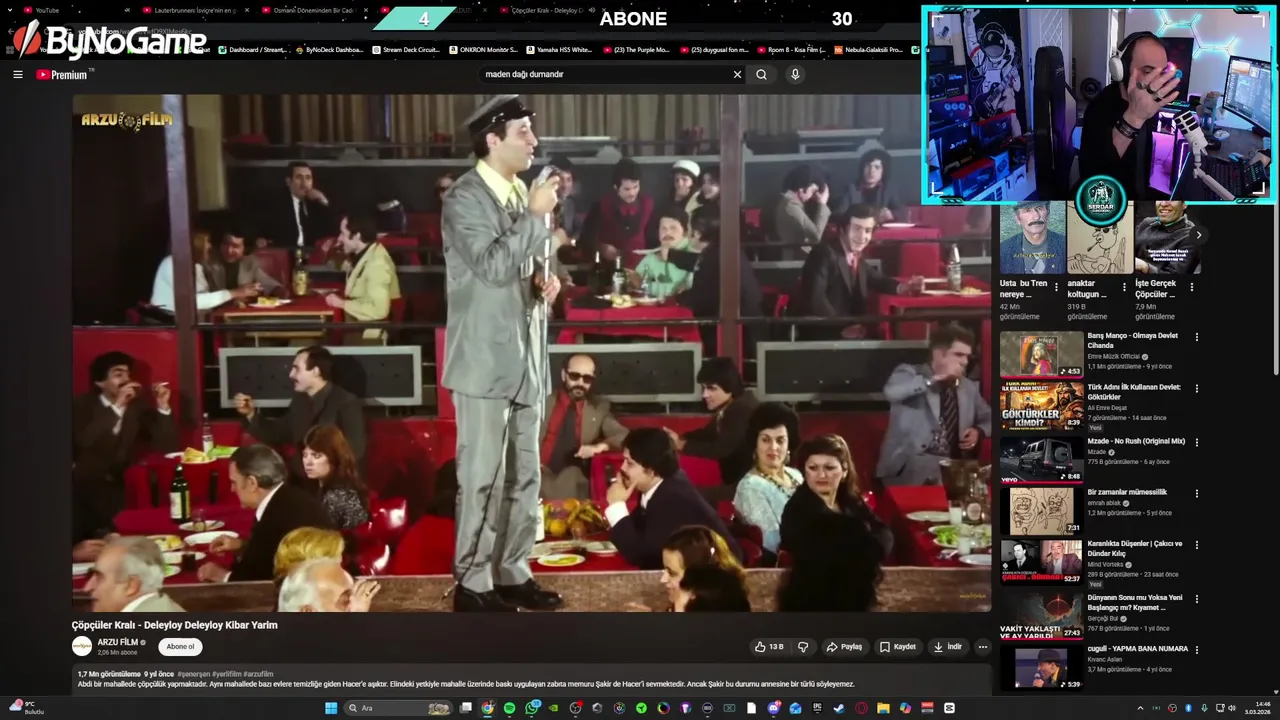The height and width of the screenshot is (720, 1280).
Task: Clear the search text with X
Action: pos(737,74)
